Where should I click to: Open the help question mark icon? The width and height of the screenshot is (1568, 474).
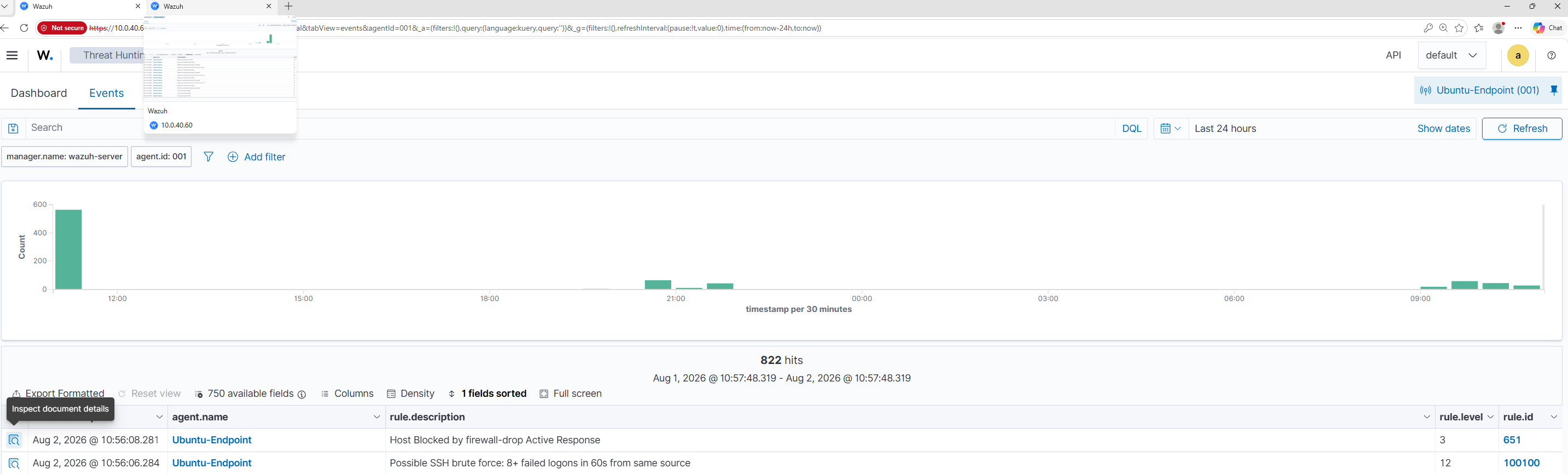coord(1552,55)
